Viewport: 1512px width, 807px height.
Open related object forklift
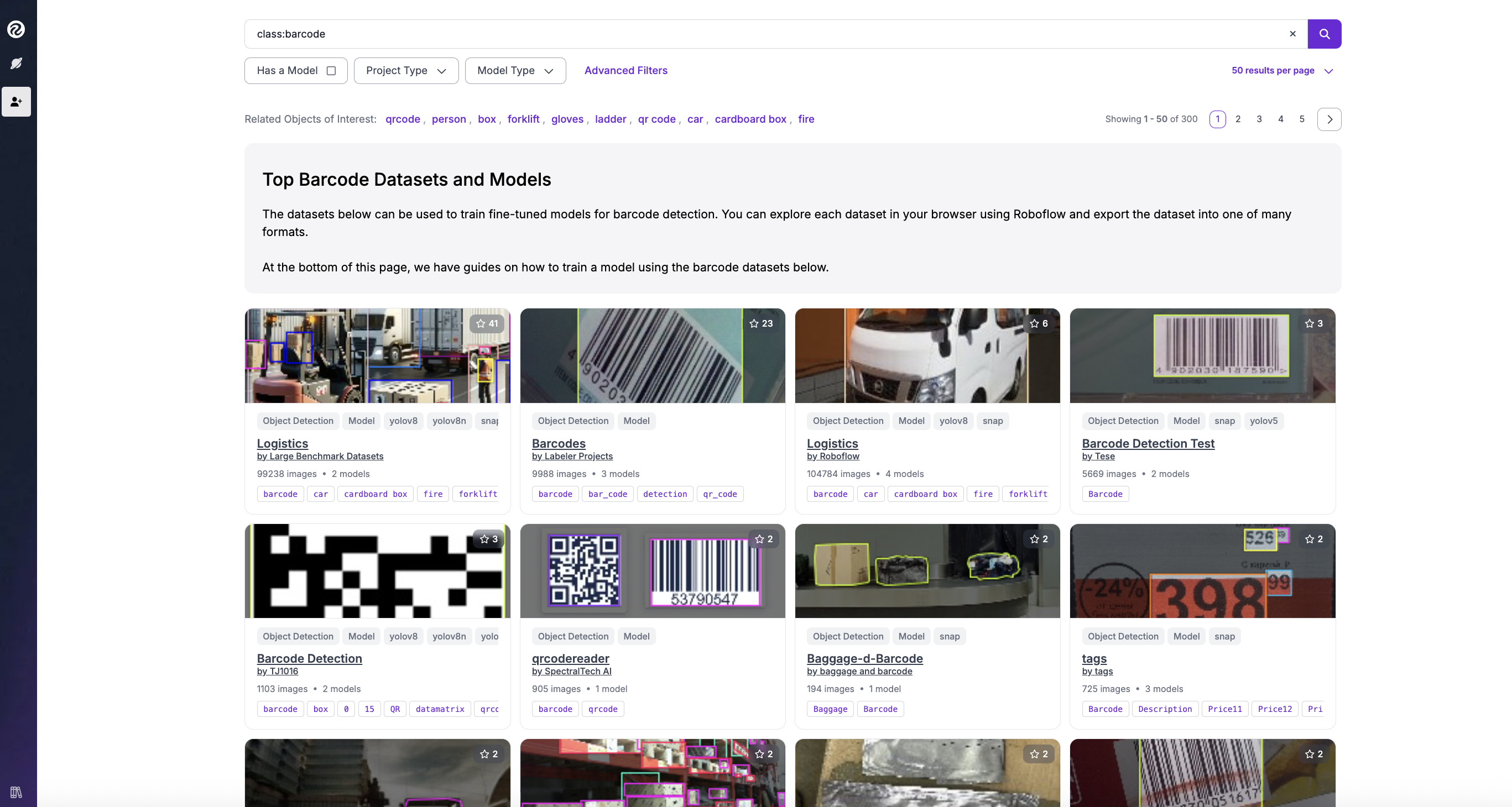[523, 119]
